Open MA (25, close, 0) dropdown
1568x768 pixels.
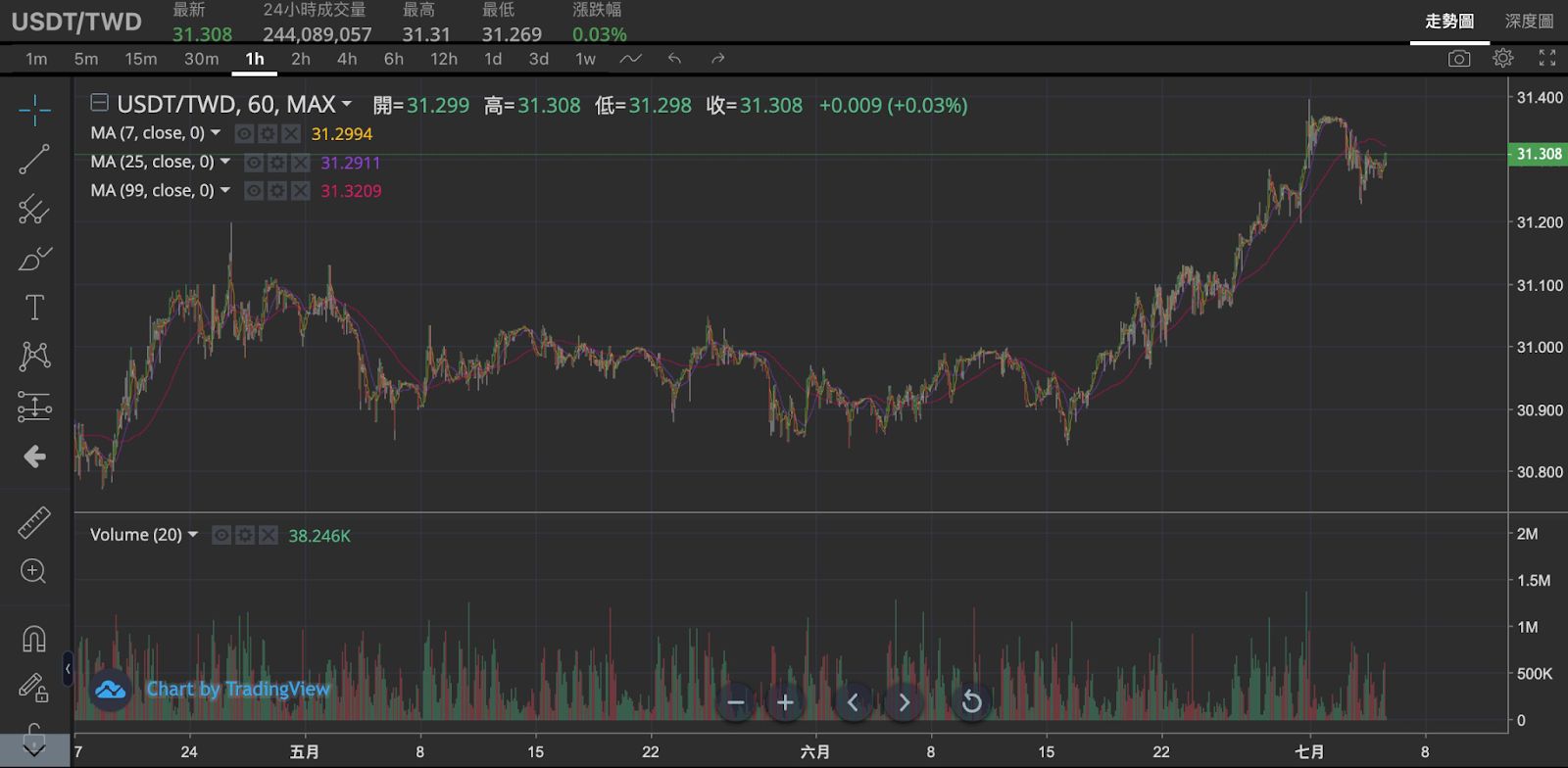[x=225, y=162]
